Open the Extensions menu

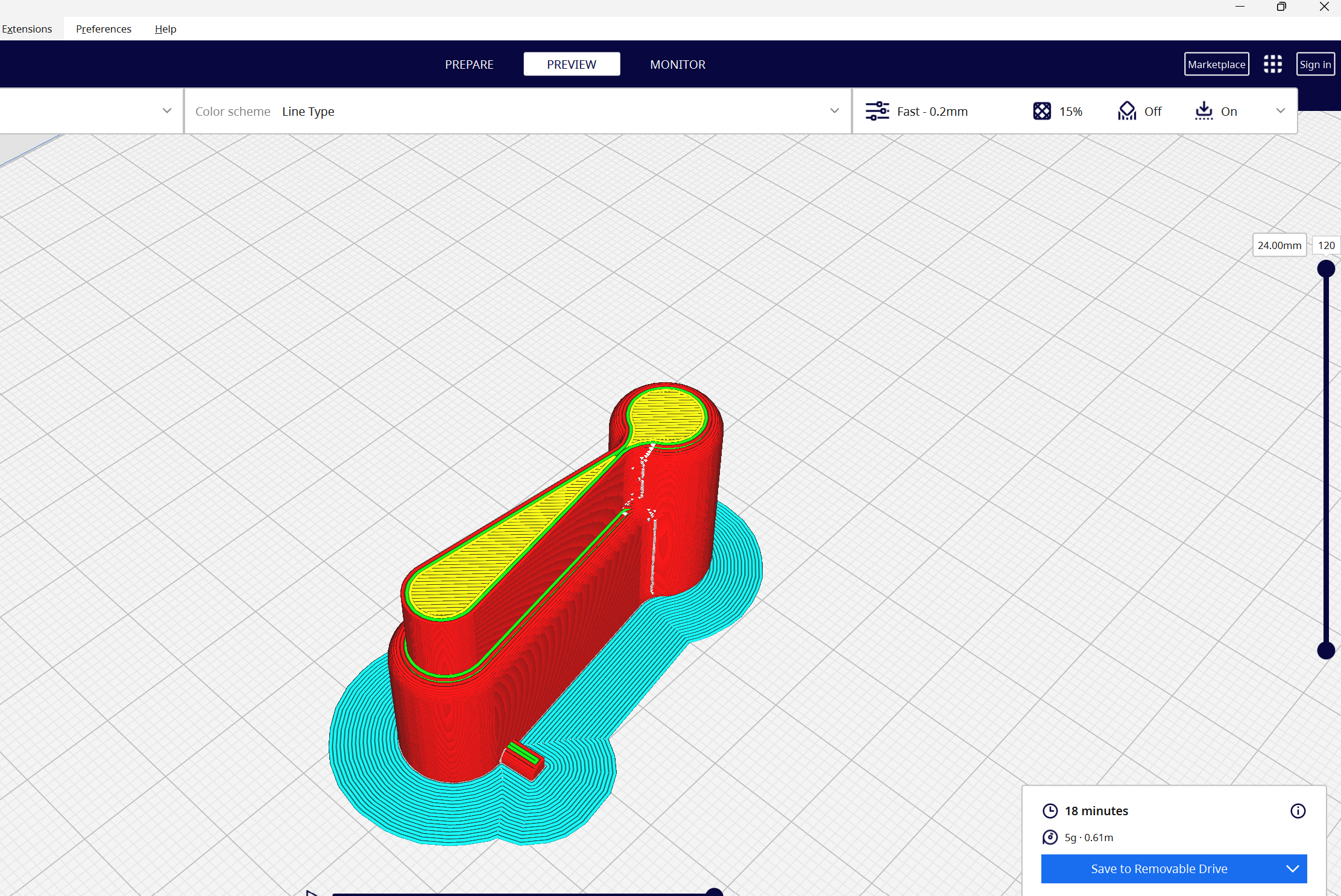point(27,29)
